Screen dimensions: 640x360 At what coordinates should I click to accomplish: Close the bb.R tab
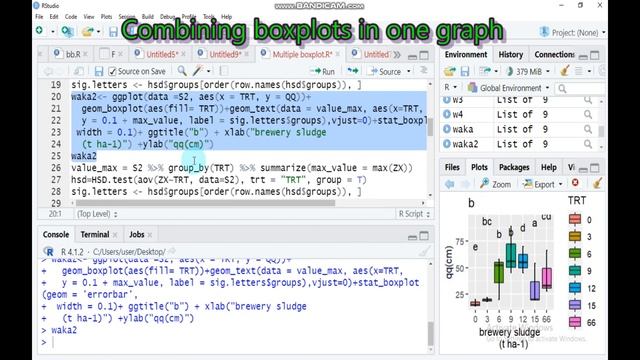[x=86, y=54]
